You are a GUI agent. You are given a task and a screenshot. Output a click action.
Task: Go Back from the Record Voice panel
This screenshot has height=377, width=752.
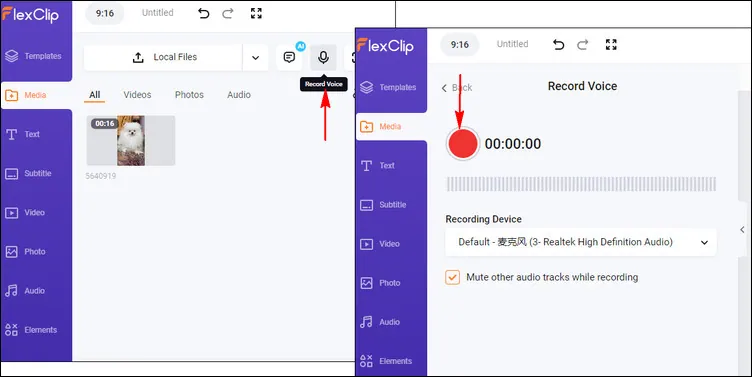point(457,88)
